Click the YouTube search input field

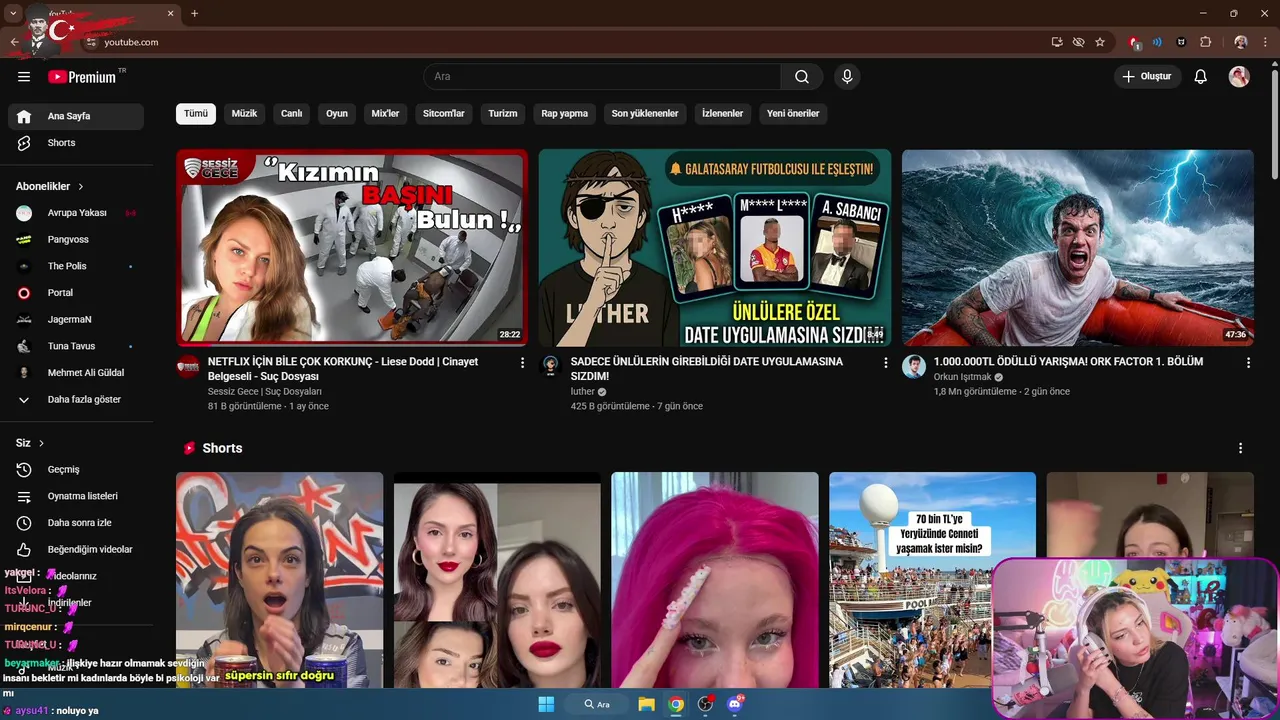tap(602, 77)
